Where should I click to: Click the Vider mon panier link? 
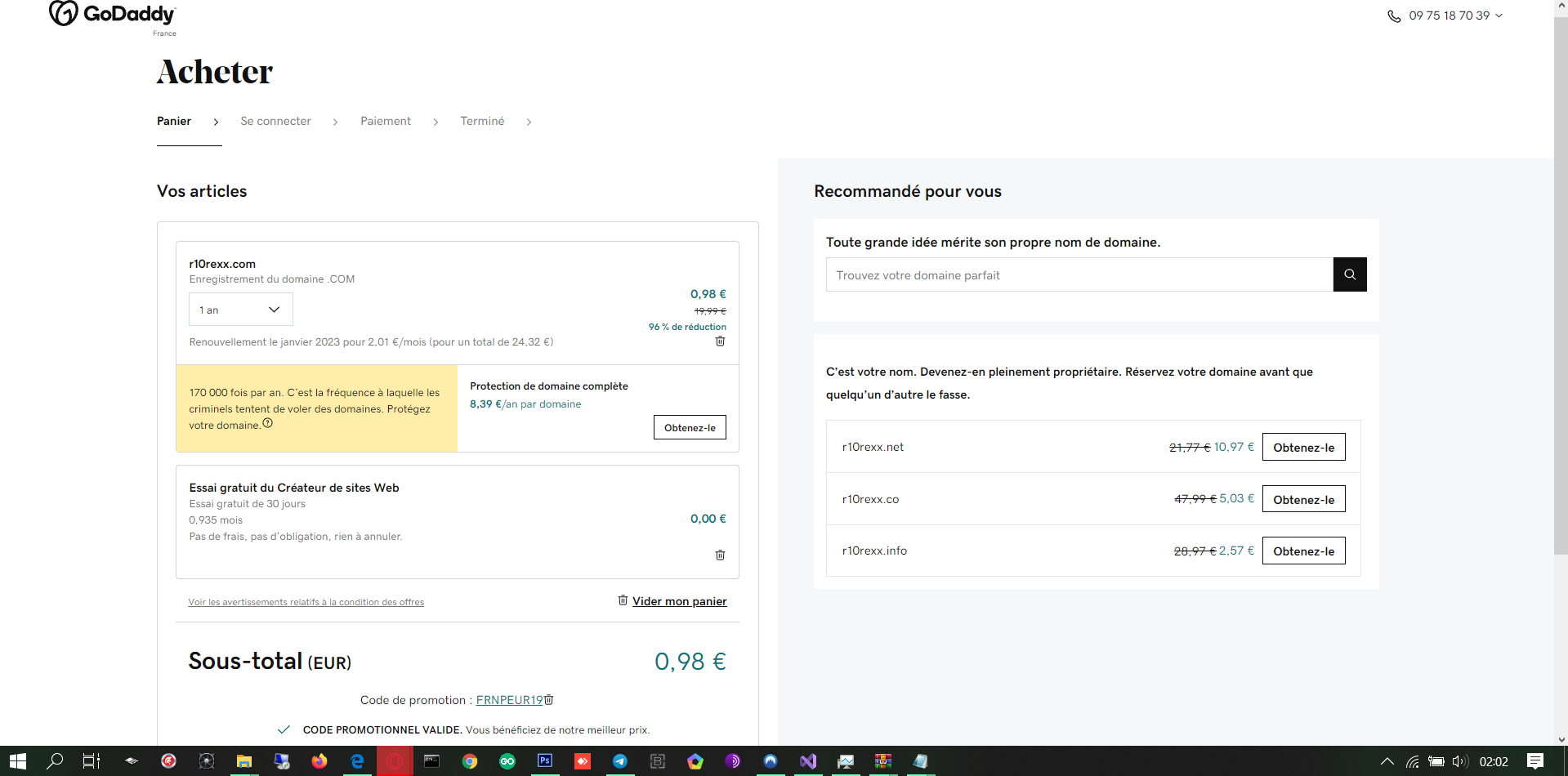coord(679,601)
